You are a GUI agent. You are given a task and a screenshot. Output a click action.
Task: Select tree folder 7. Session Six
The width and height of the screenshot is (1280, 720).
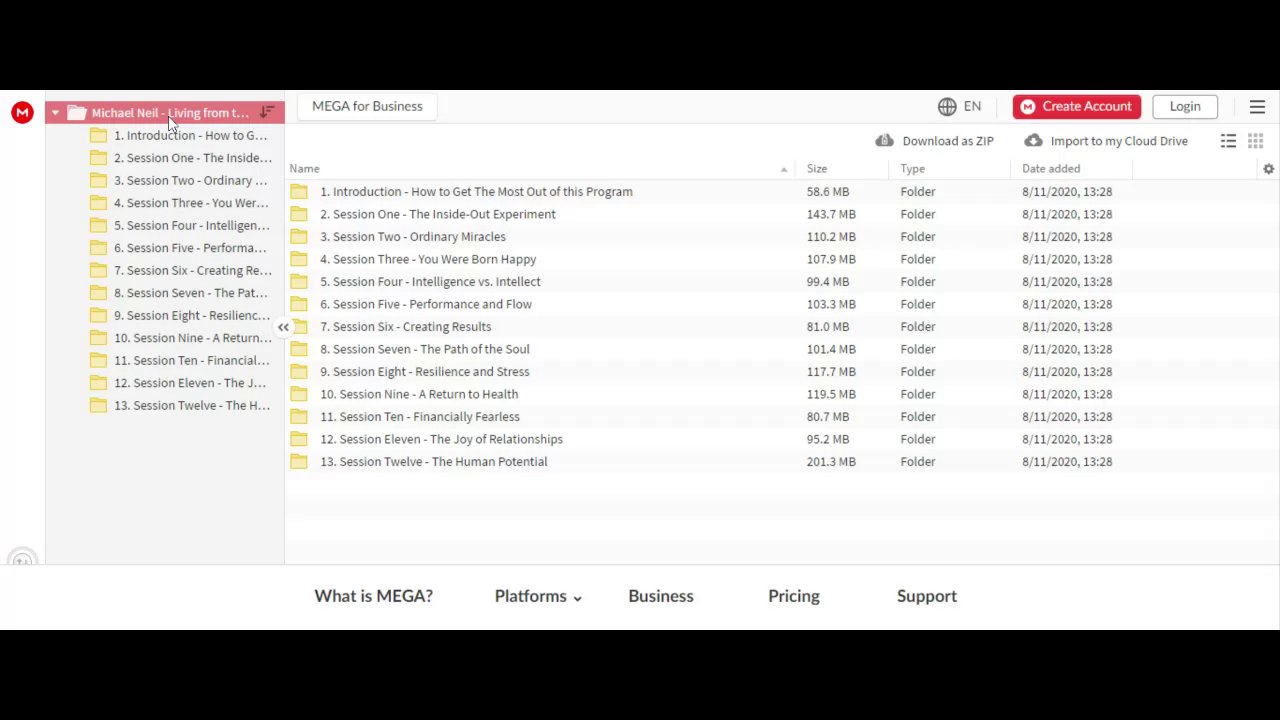(179, 270)
